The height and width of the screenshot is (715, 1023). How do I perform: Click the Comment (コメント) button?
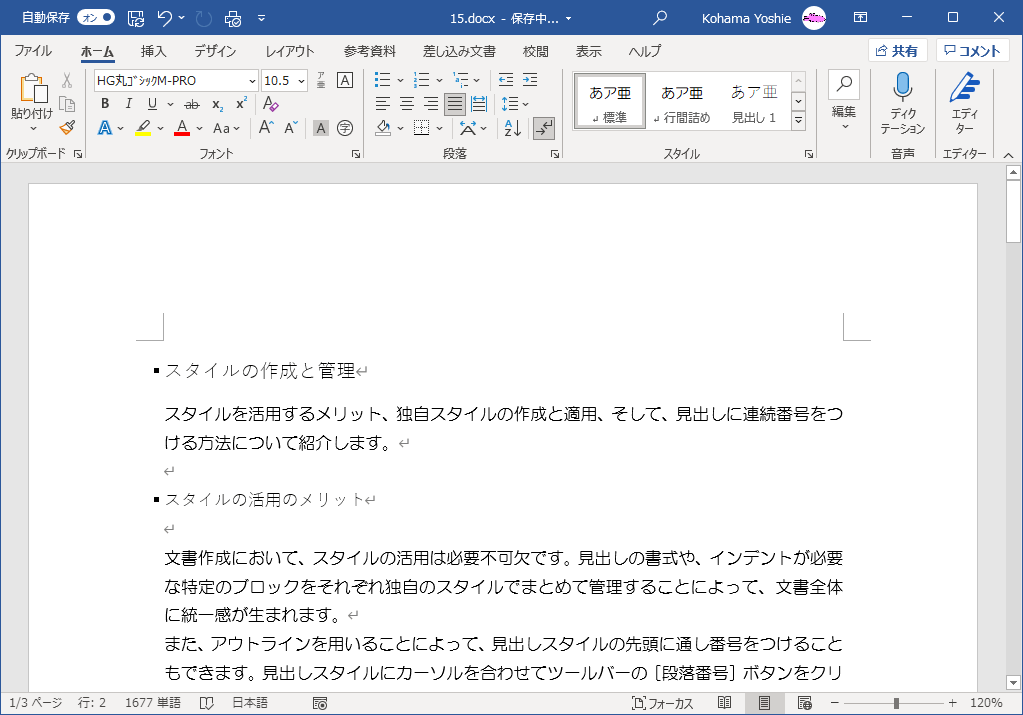pos(972,51)
